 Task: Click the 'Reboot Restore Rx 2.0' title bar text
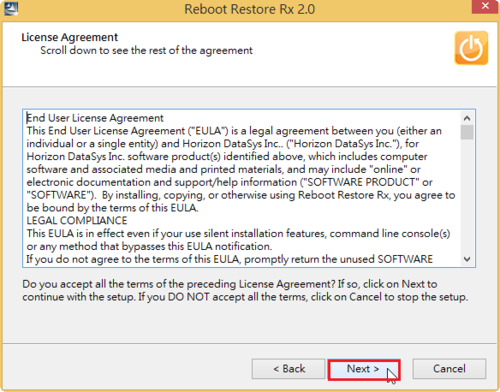(x=250, y=9)
